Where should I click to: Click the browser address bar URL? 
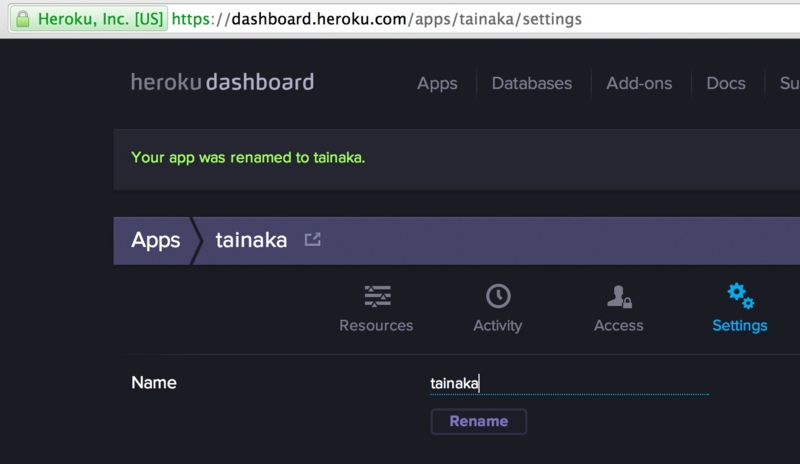377,19
